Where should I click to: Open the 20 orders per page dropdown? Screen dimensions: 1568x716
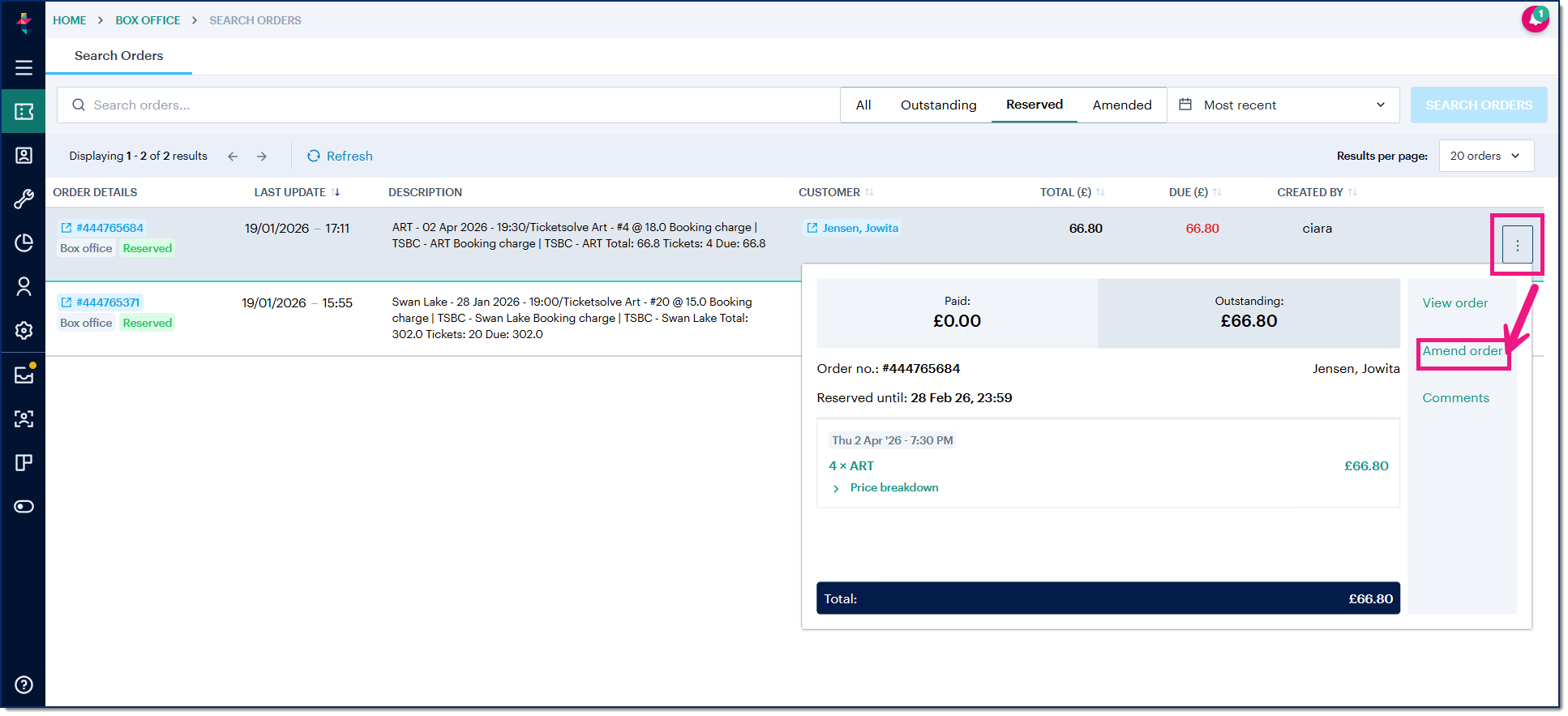click(1486, 156)
